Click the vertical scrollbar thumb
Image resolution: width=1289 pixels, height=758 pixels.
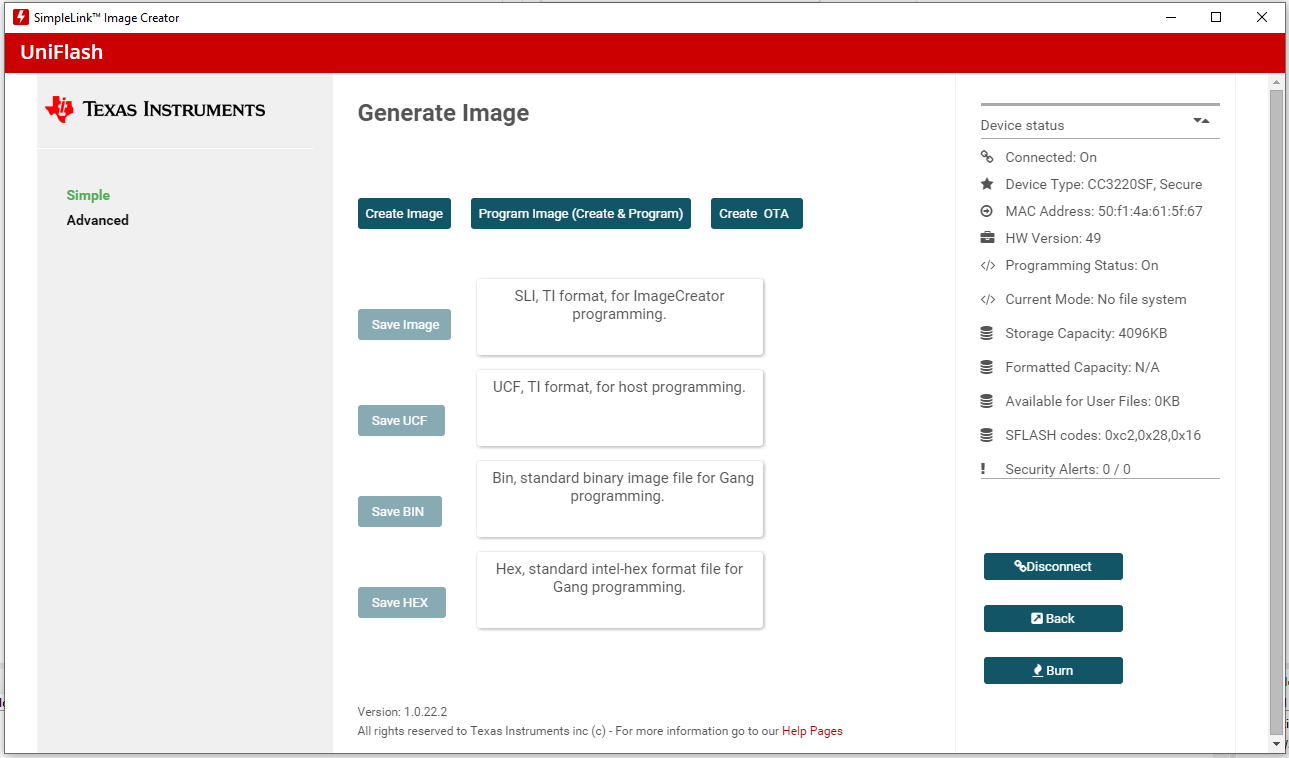pos(1276,411)
